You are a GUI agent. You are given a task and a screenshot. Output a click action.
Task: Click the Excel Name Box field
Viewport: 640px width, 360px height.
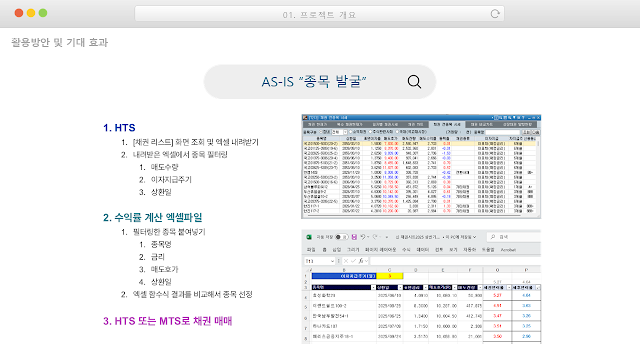pos(319,261)
